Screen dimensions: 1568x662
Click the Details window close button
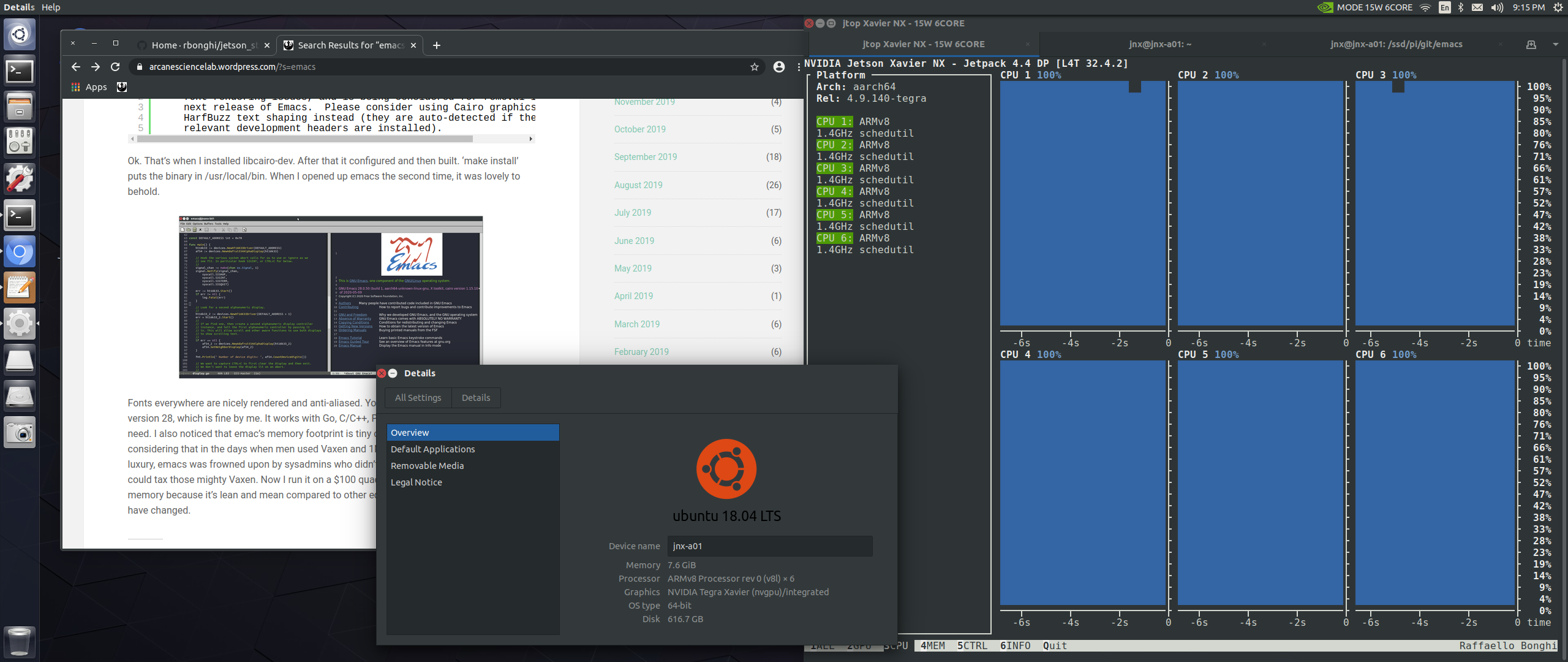pos(382,373)
